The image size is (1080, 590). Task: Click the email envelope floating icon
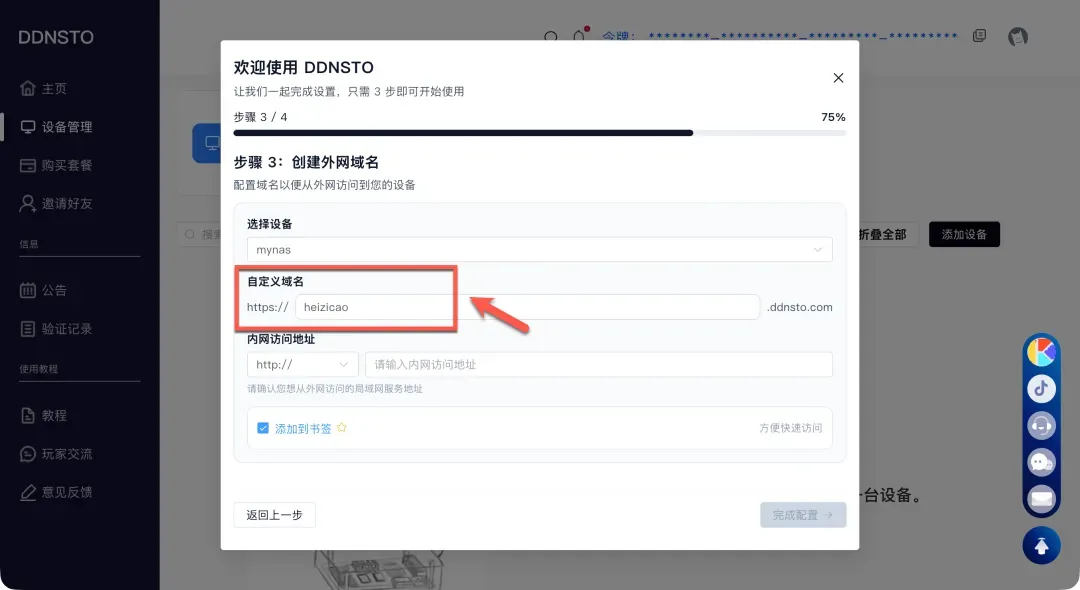pos(1041,498)
